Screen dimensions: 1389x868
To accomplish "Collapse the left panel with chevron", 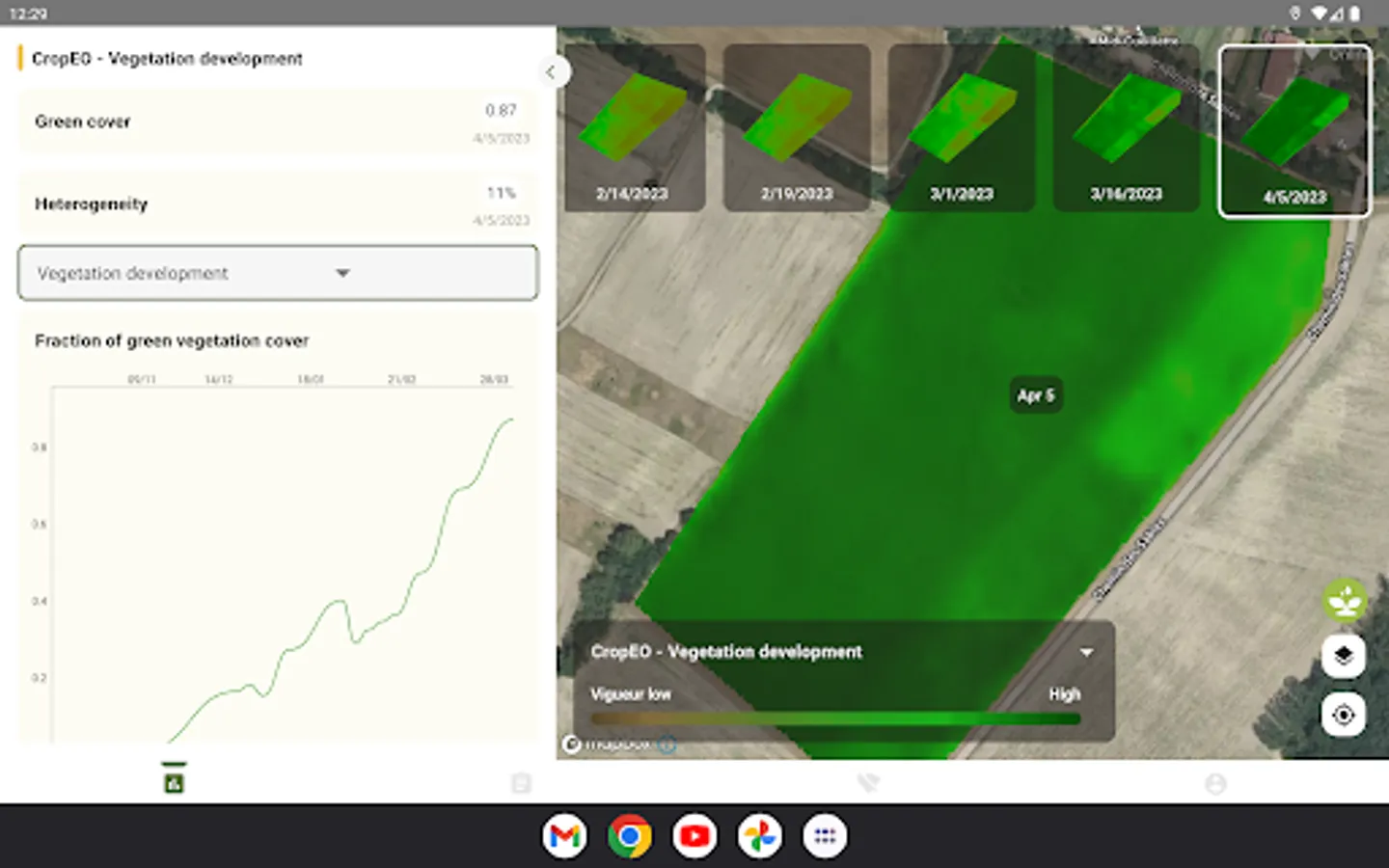I will (551, 71).
